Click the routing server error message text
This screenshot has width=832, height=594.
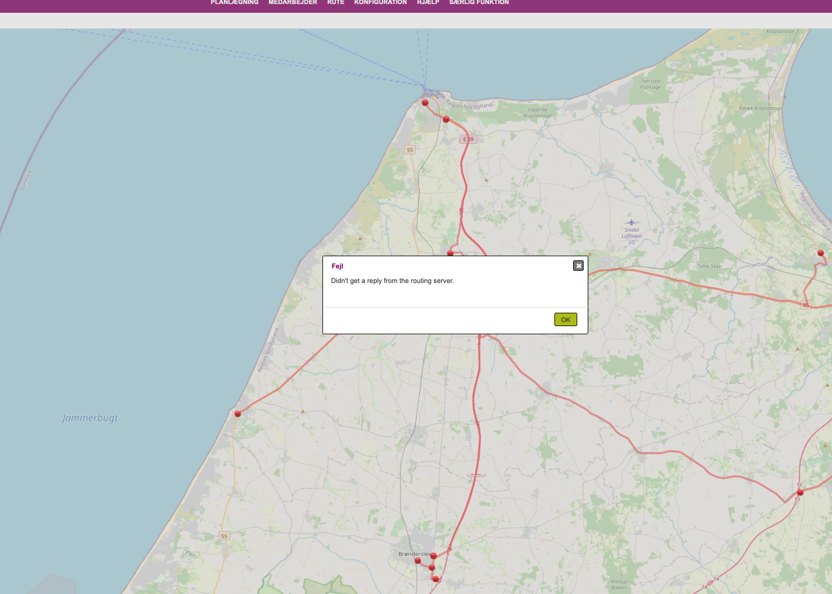[392, 281]
